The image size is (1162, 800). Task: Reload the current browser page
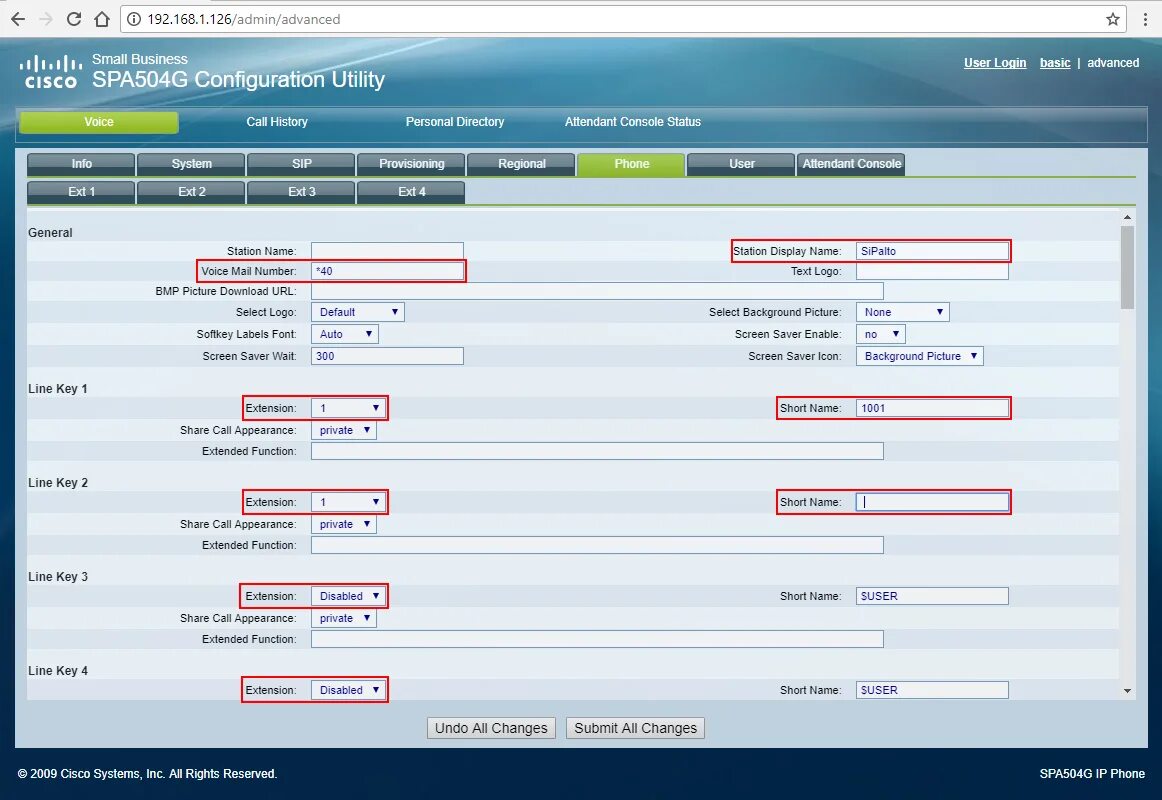coord(73,19)
